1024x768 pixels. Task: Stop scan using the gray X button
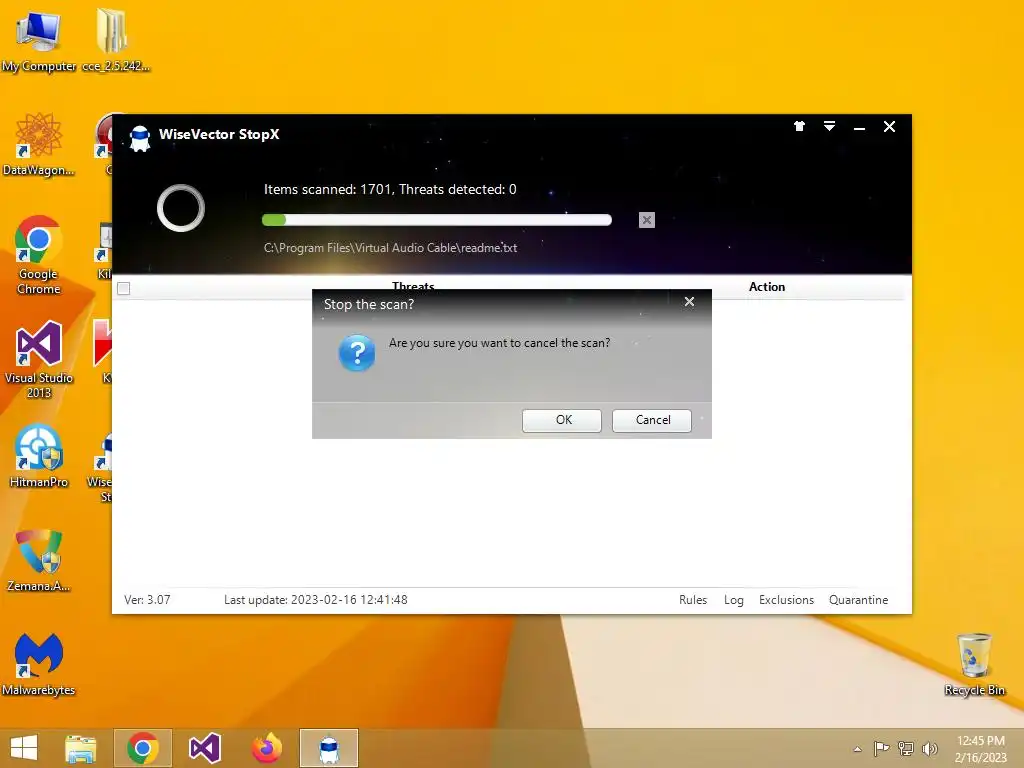point(647,220)
